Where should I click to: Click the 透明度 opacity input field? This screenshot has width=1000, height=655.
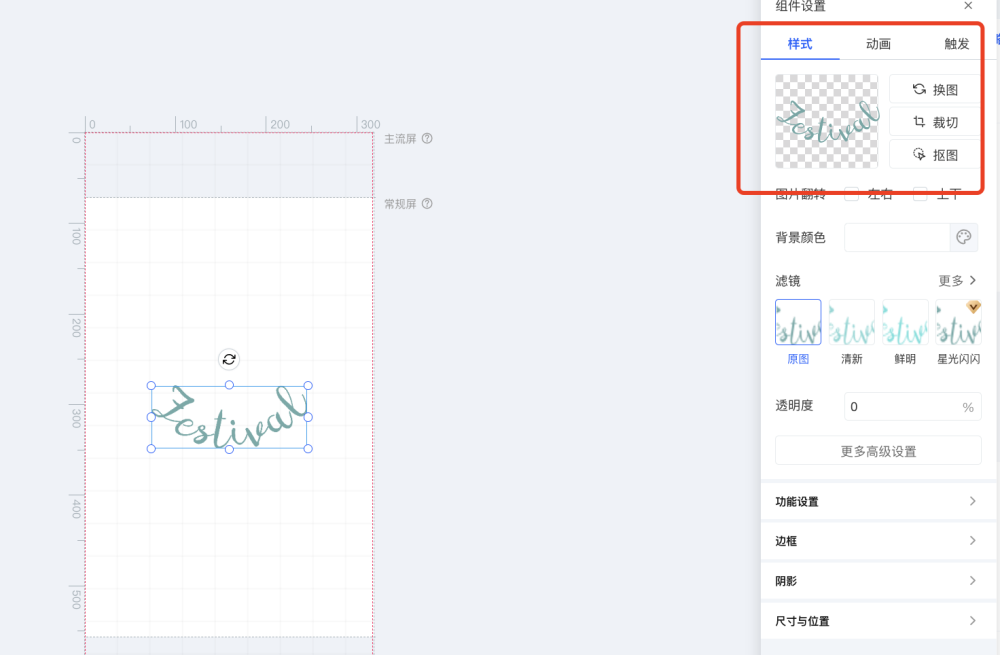(900, 407)
